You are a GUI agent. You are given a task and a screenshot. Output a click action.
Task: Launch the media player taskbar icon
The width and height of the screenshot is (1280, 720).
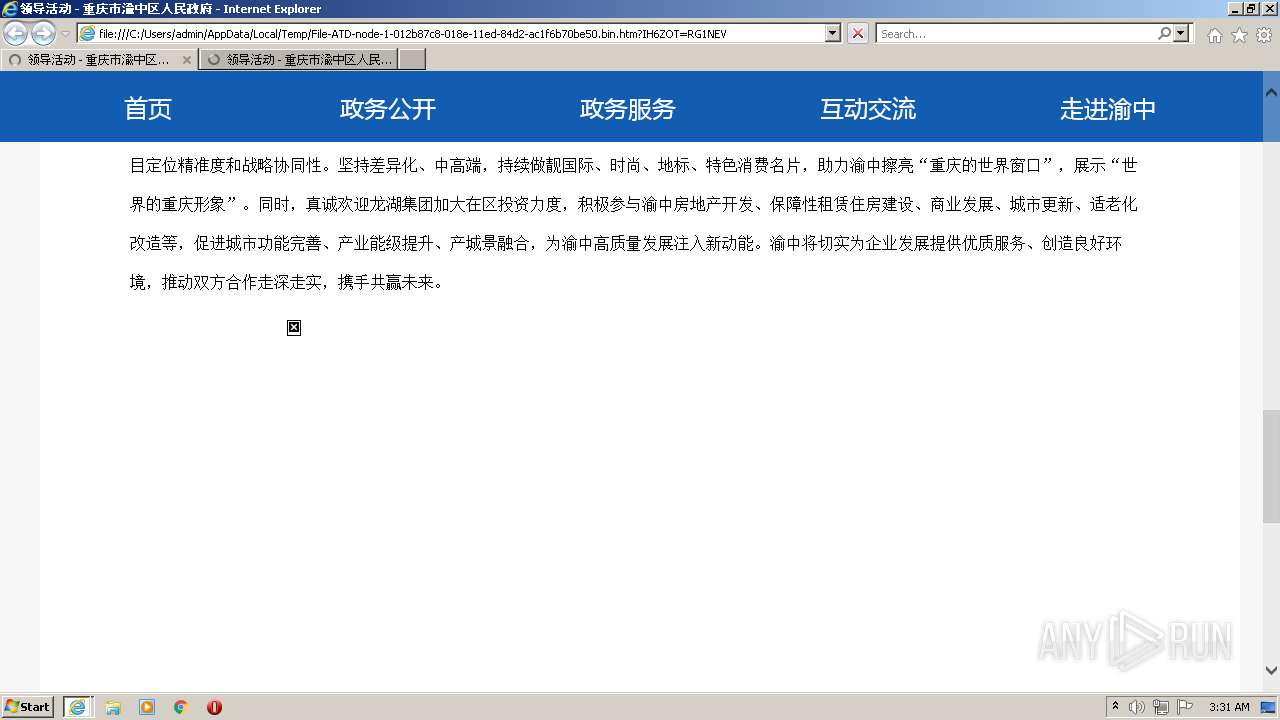click(147, 707)
